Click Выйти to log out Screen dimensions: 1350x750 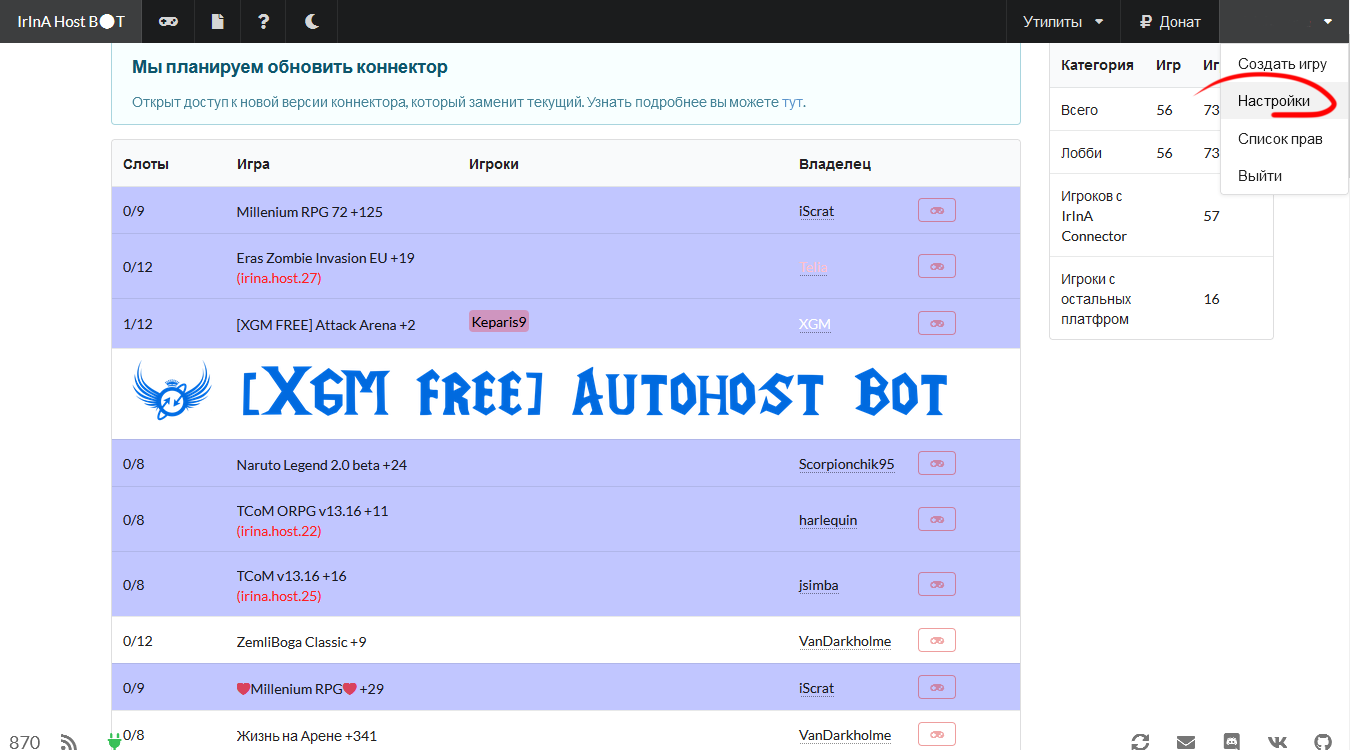click(x=1283, y=176)
